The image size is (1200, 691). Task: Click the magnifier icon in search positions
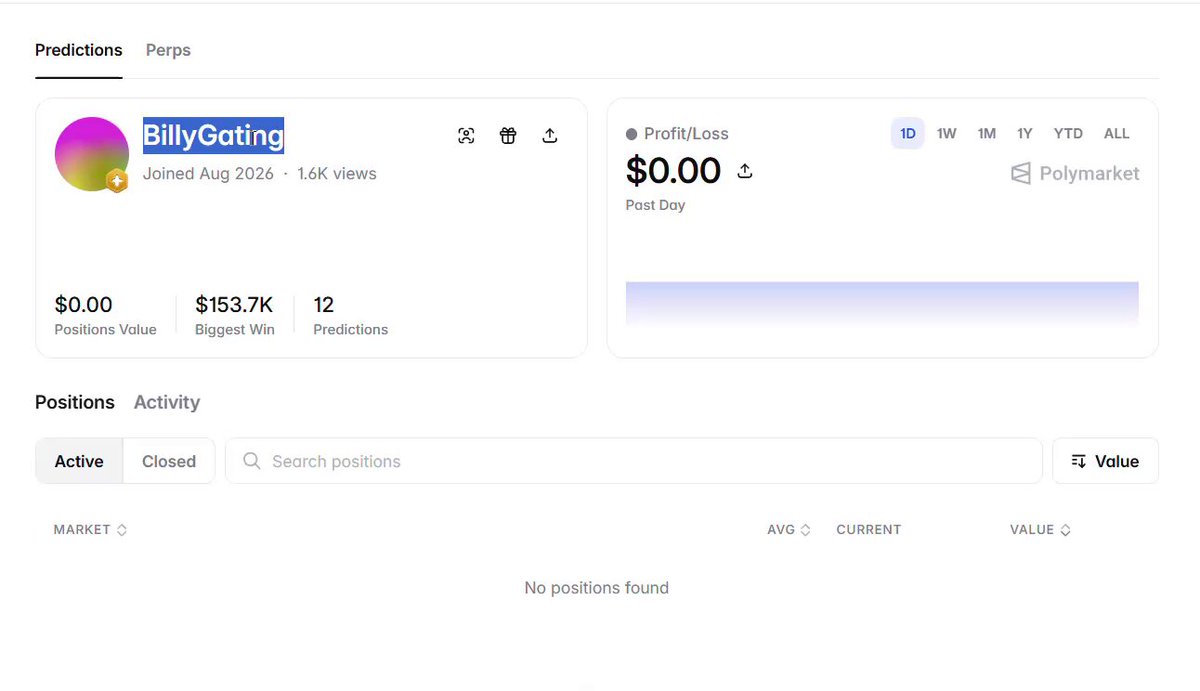252,461
